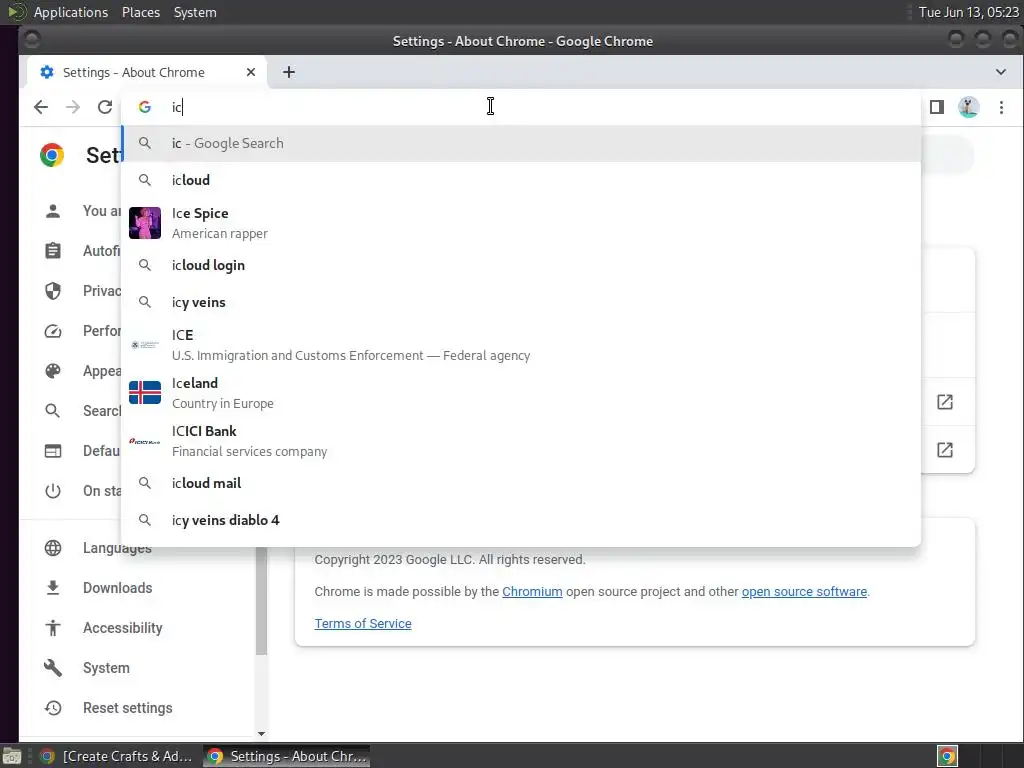1024x768 pixels.
Task: Choose the ICE federal agency suggestion
Action: pos(521,345)
